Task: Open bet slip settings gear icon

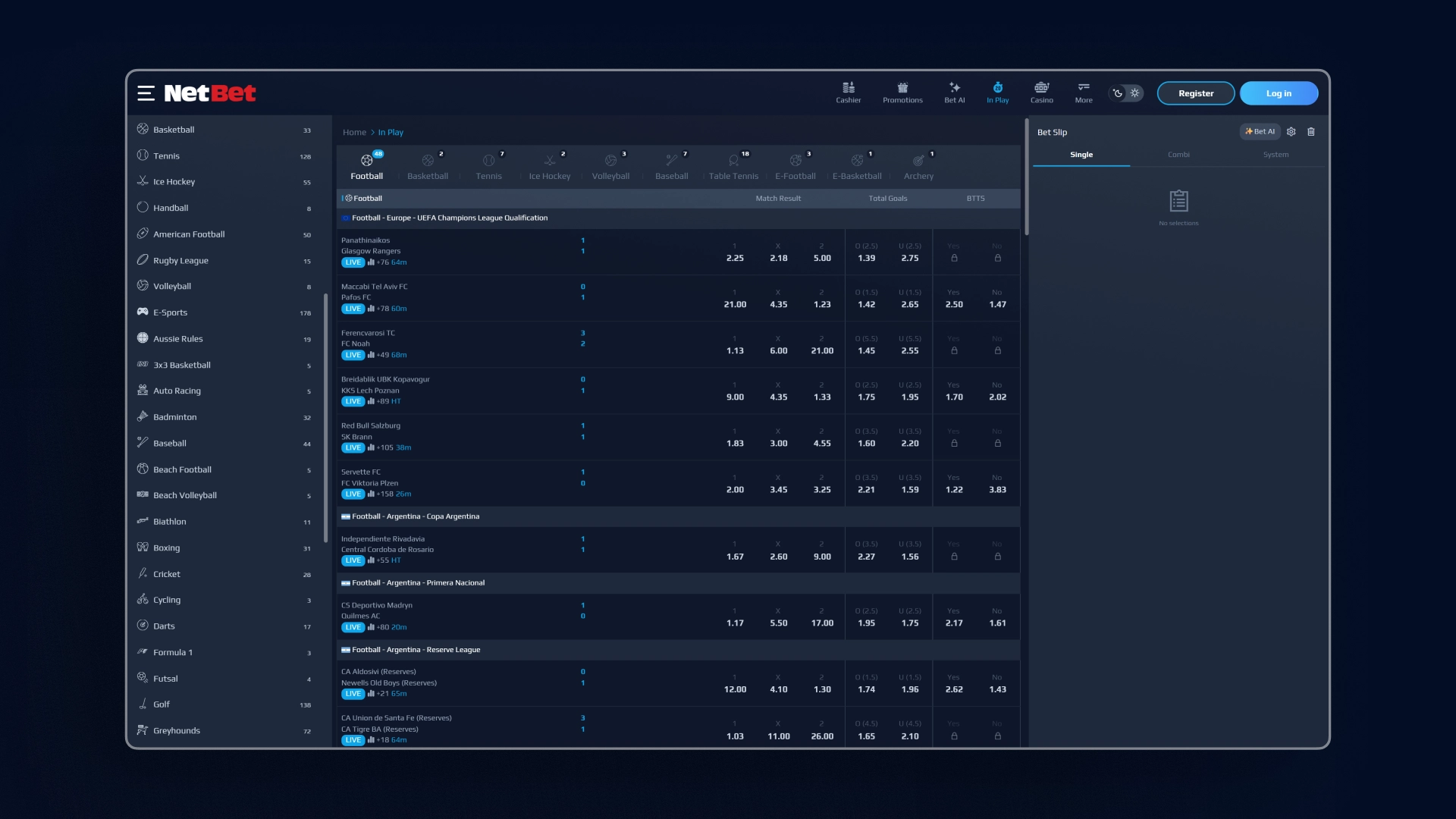Action: pos(1291,132)
